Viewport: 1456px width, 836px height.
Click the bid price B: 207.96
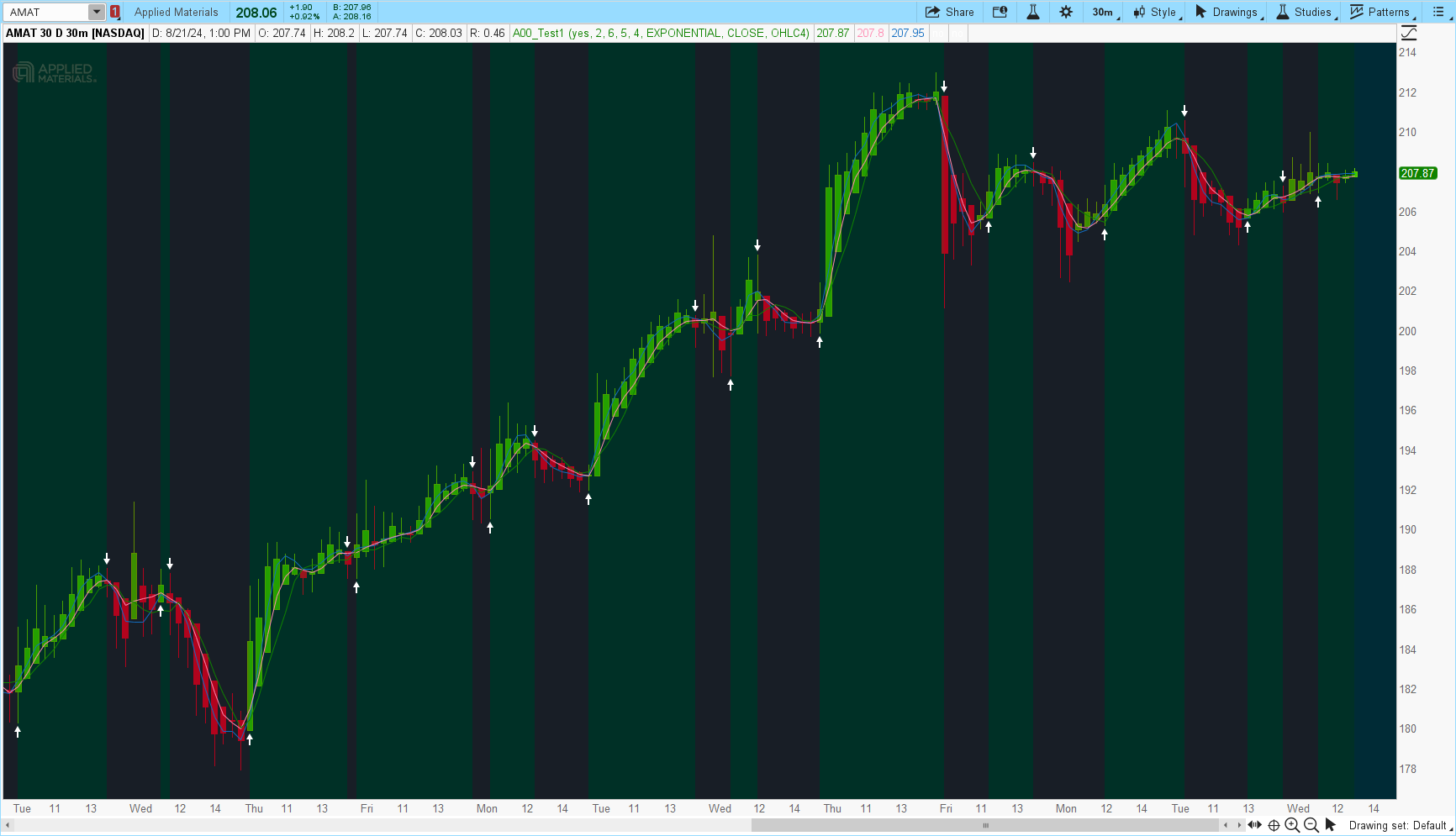(352, 8)
